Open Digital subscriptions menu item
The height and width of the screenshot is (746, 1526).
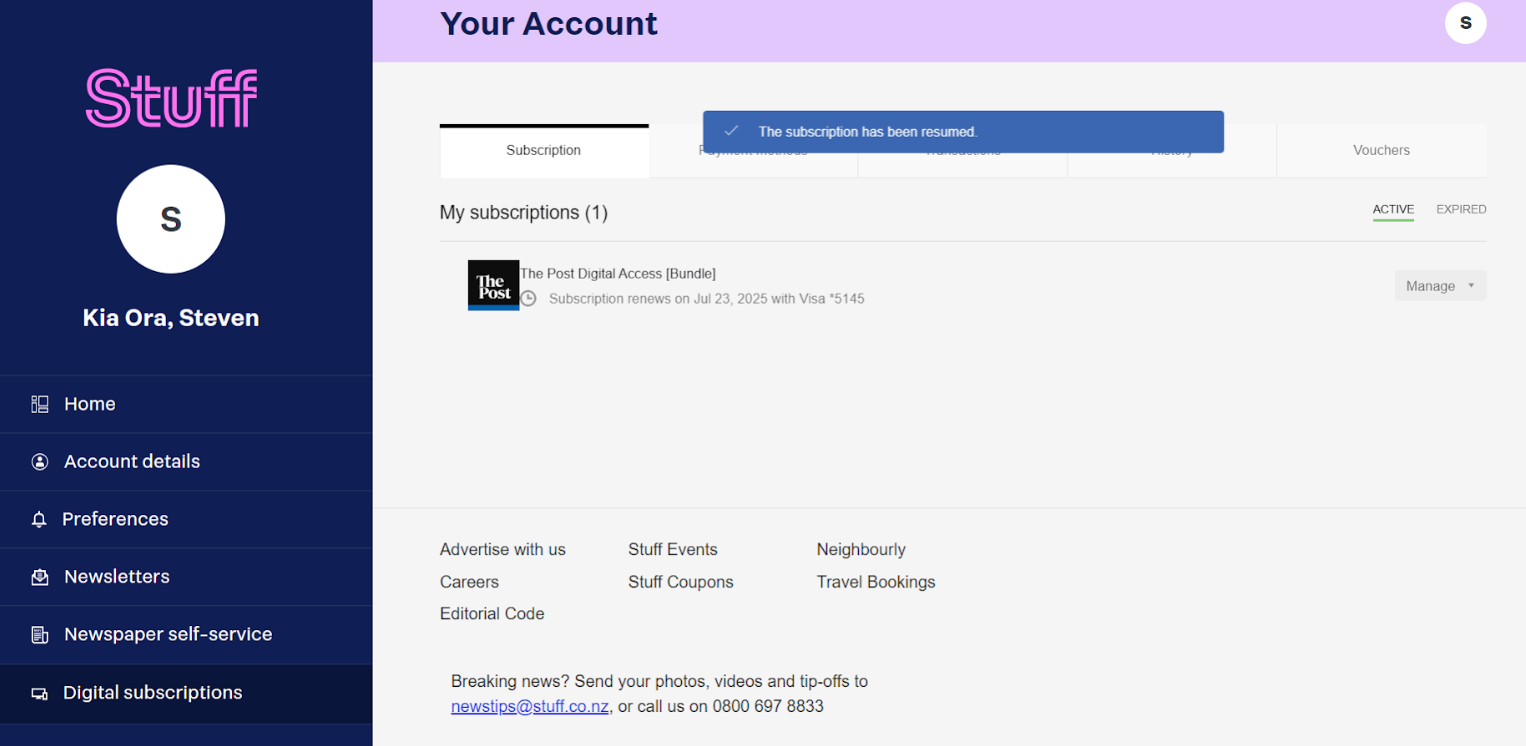click(186, 693)
